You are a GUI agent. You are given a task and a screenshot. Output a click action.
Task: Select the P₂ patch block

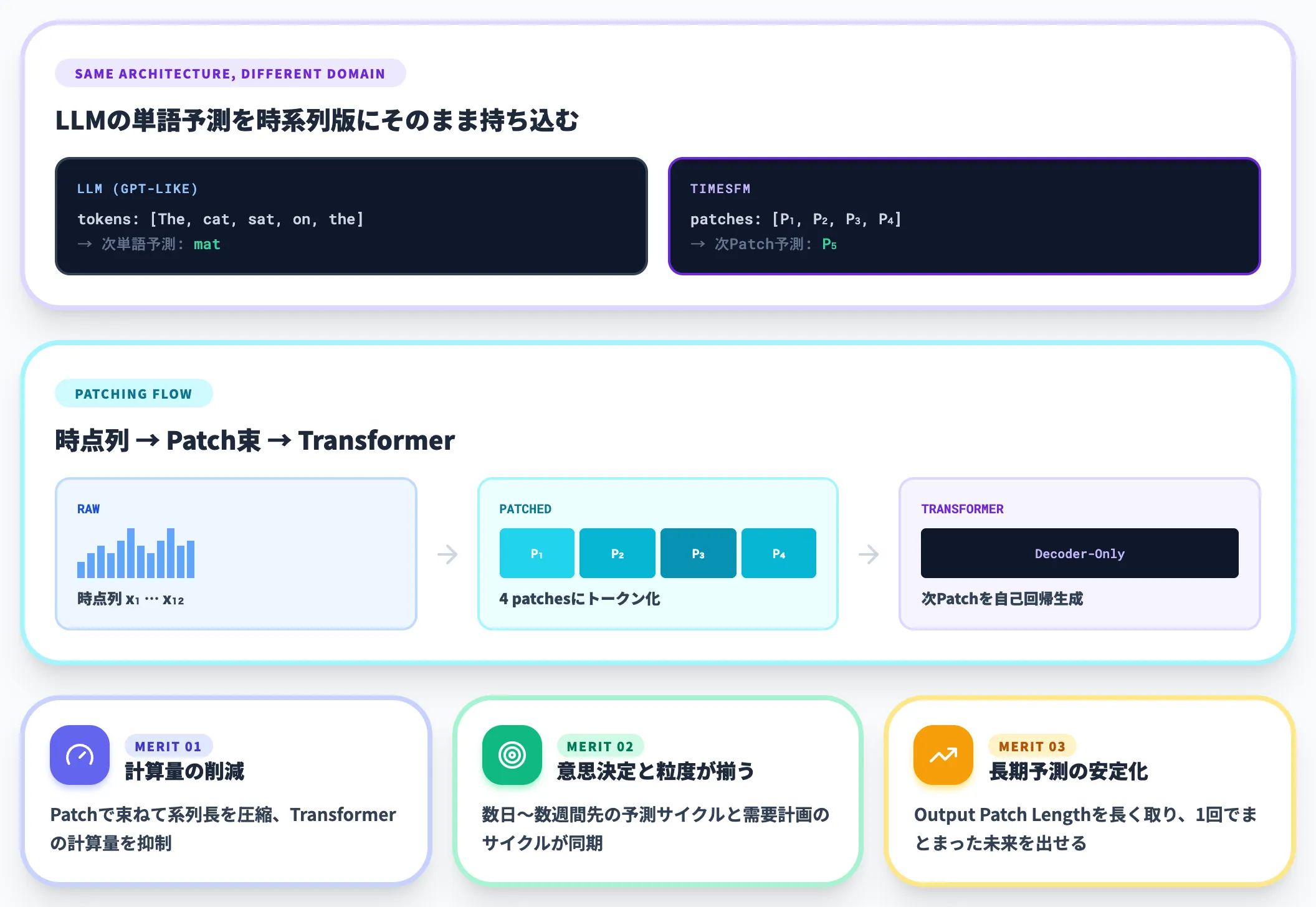pyautogui.click(x=617, y=553)
